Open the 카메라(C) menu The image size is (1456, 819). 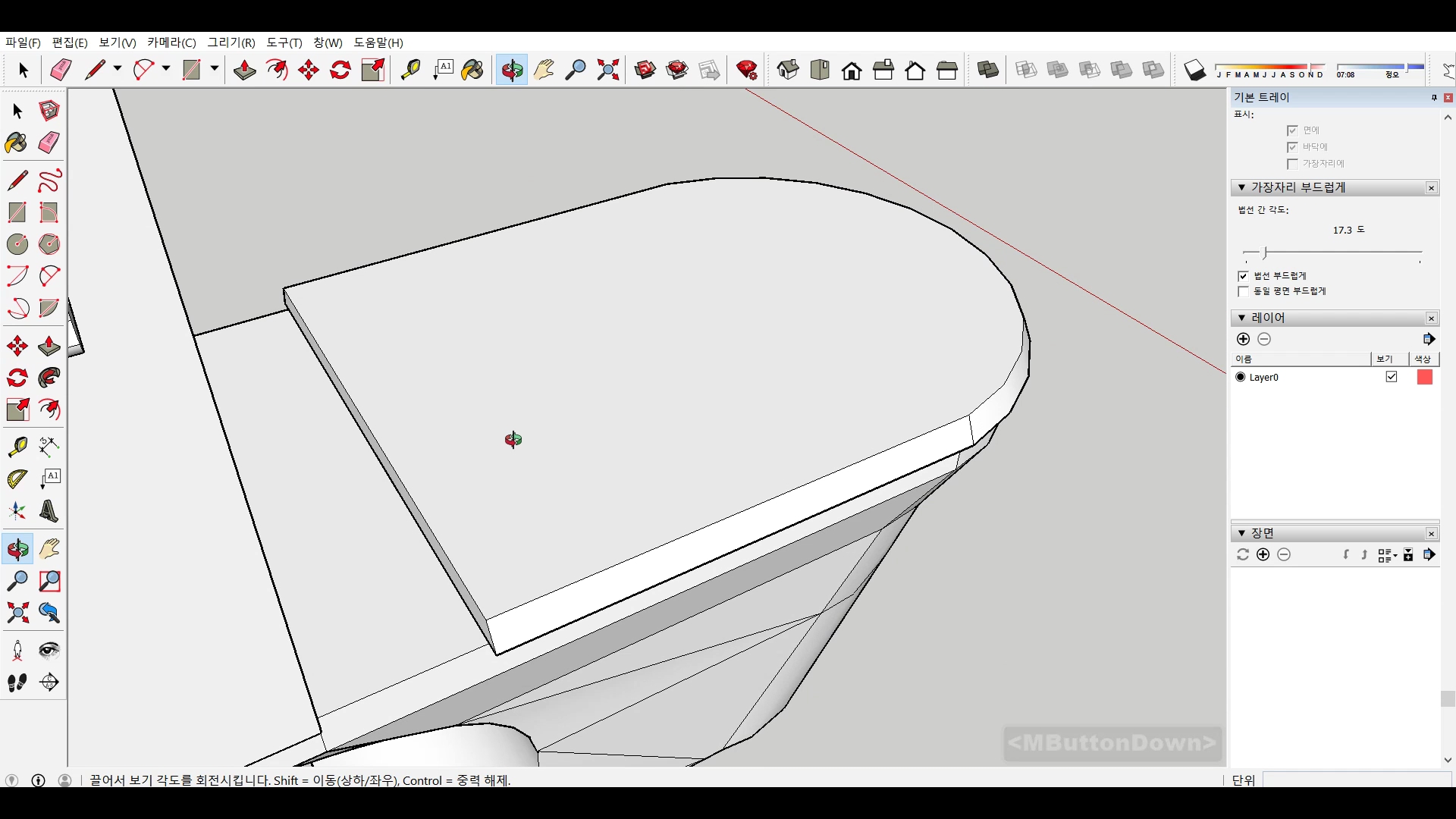click(171, 42)
